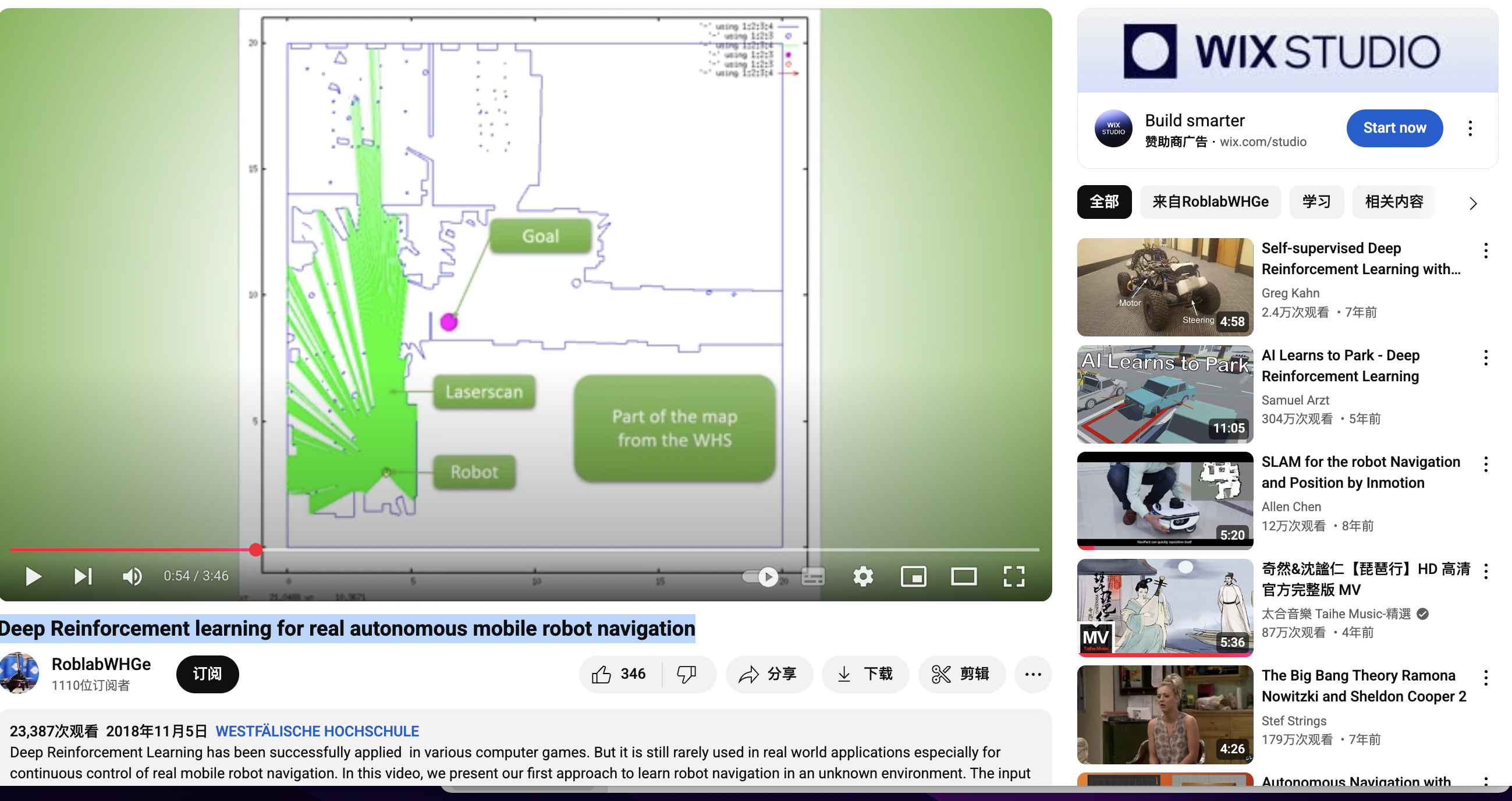Dislike this video
This screenshot has height=801, width=1512.
(686, 674)
